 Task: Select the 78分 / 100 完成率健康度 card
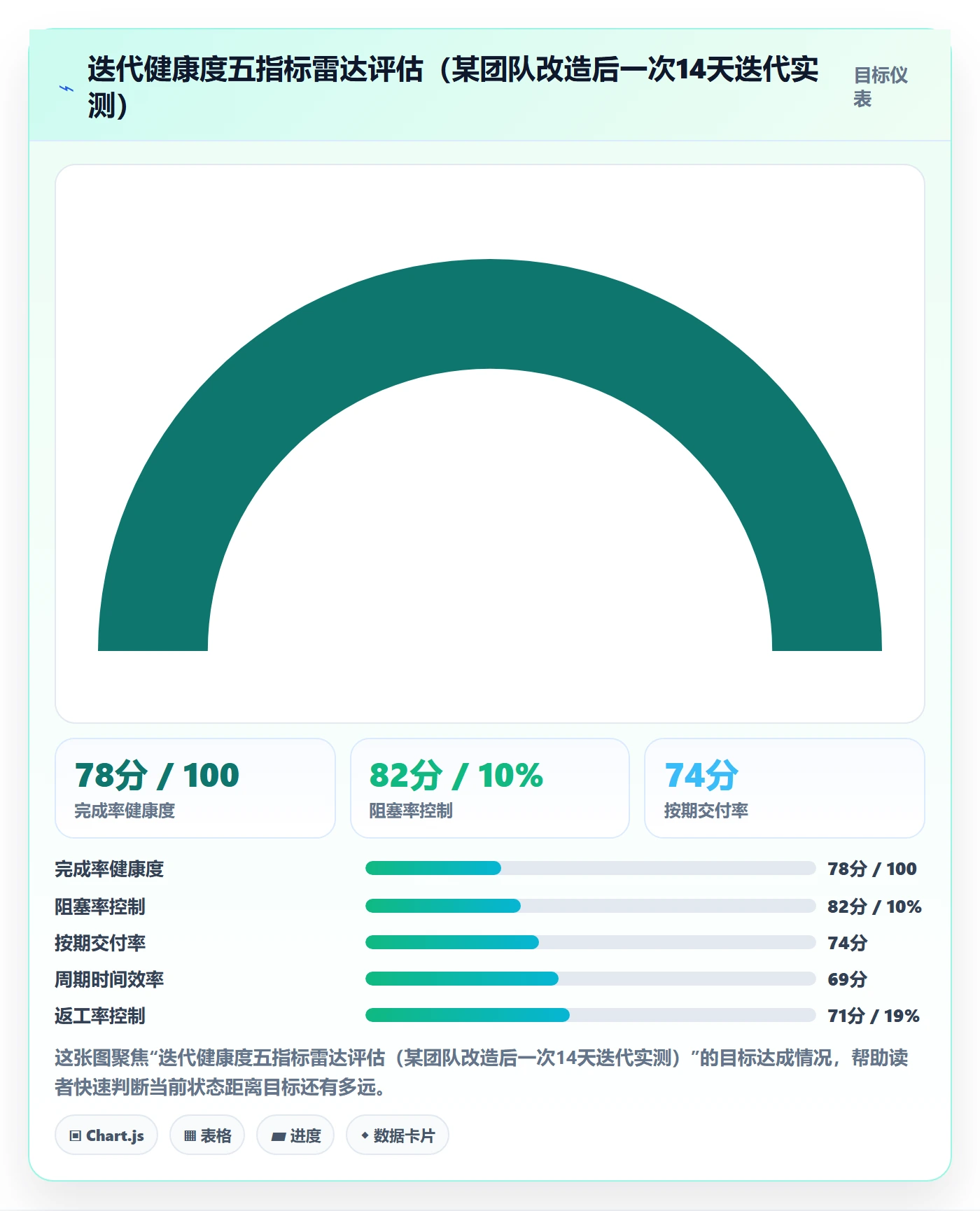[x=195, y=788]
